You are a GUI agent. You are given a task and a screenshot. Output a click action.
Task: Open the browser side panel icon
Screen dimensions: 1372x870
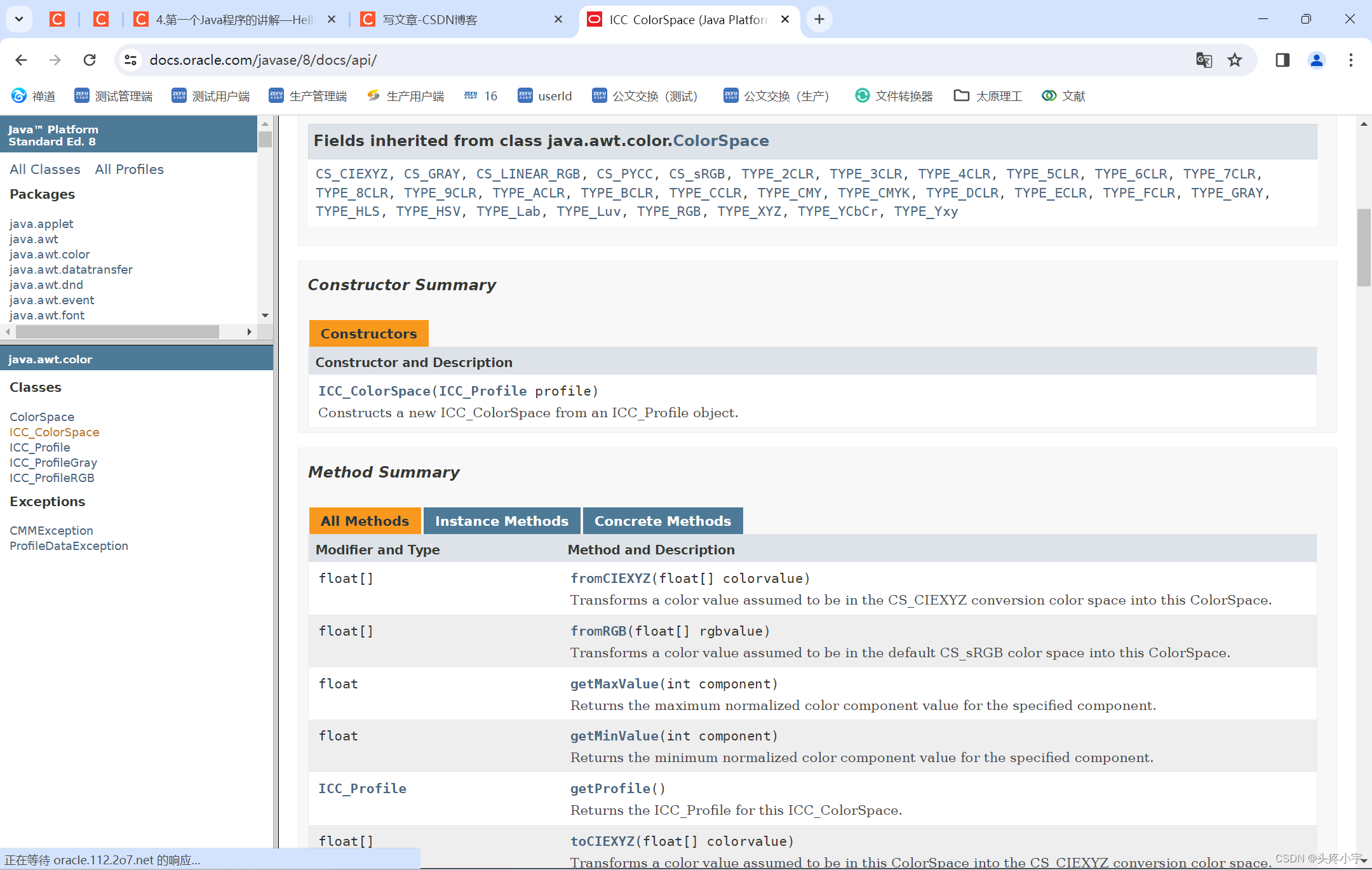(1282, 60)
